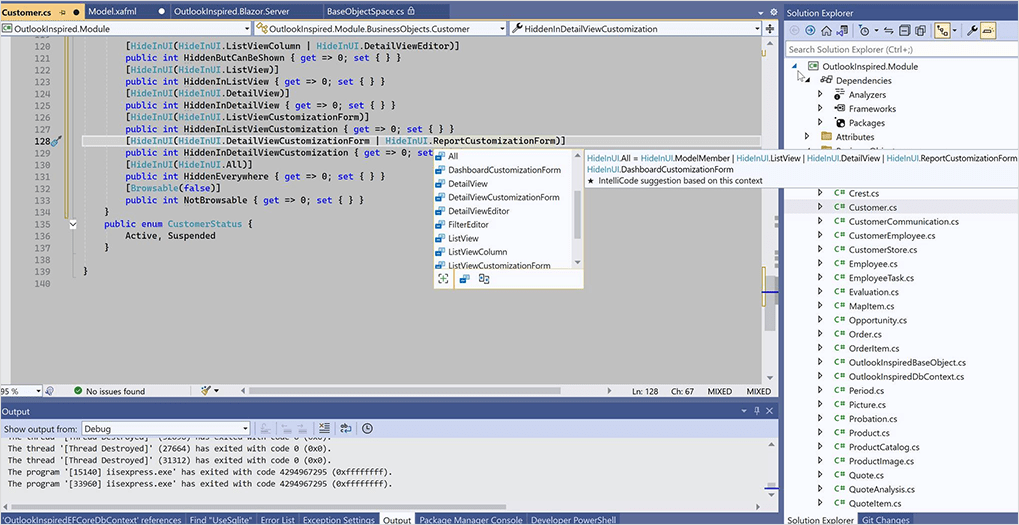The image size is (1019, 525).
Task: Click the zoom percentage box in editor
Action: [12, 391]
